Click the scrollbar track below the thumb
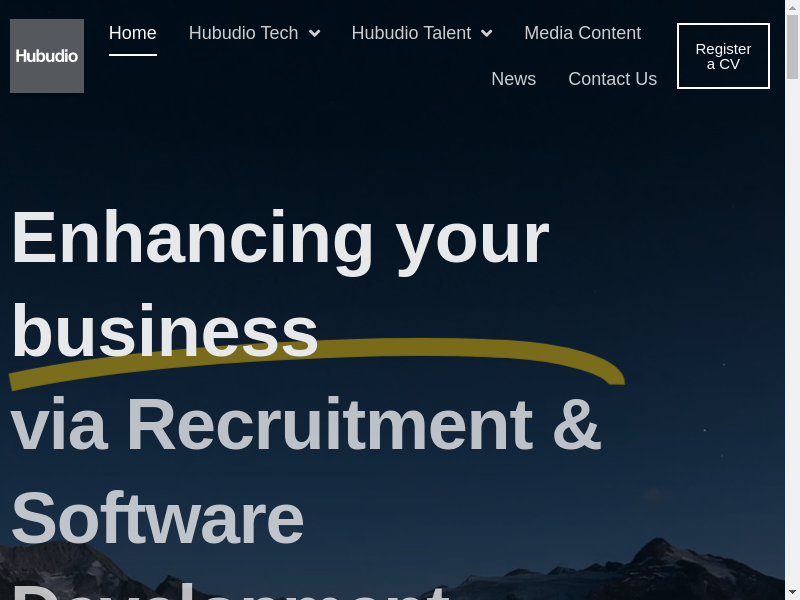 point(792,332)
